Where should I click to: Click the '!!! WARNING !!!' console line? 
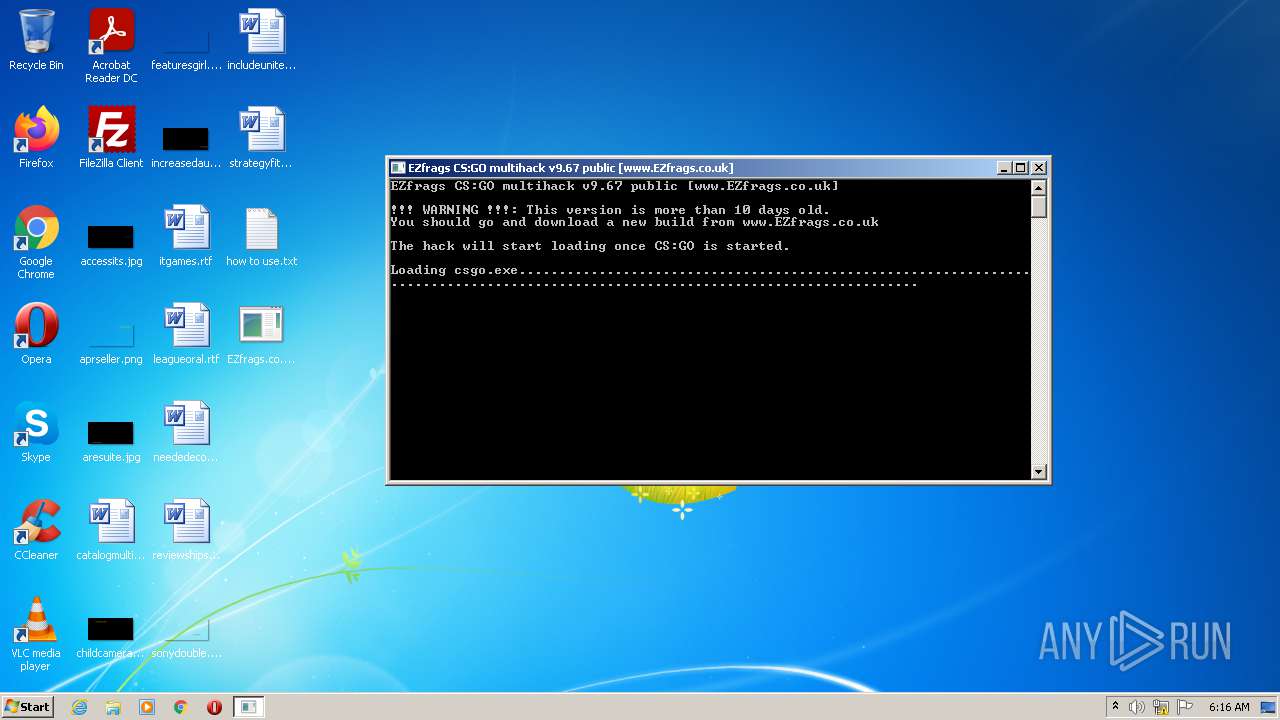pyautogui.click(x=610, y=210)
